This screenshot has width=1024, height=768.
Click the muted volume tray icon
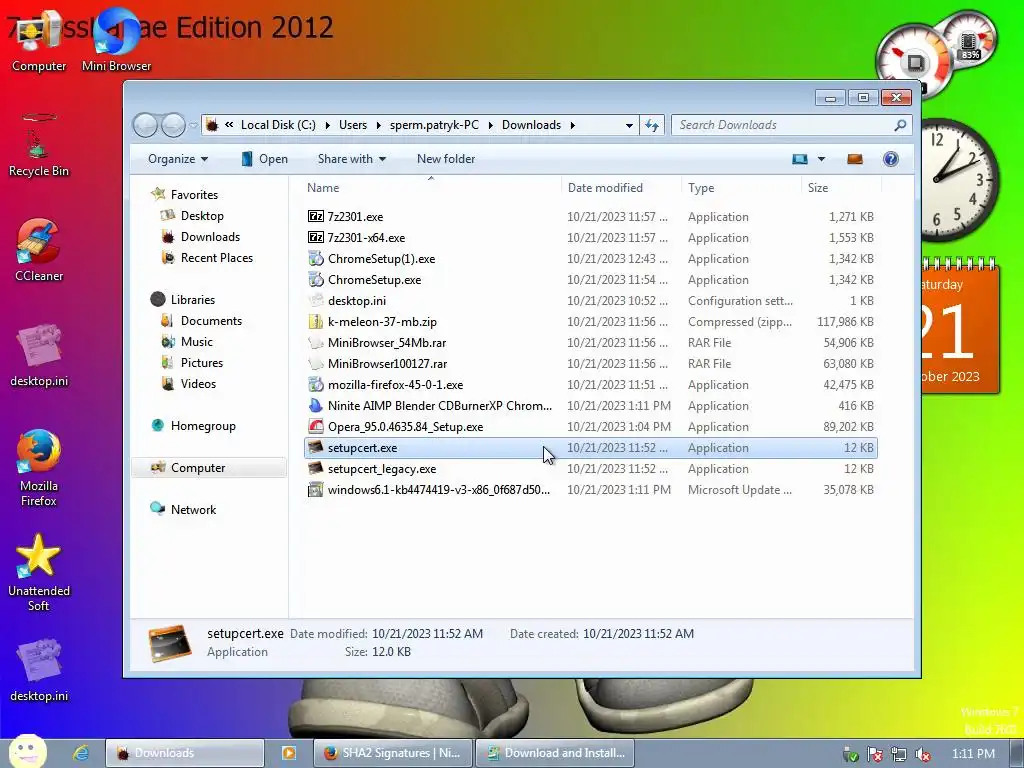tap(923, 754)
